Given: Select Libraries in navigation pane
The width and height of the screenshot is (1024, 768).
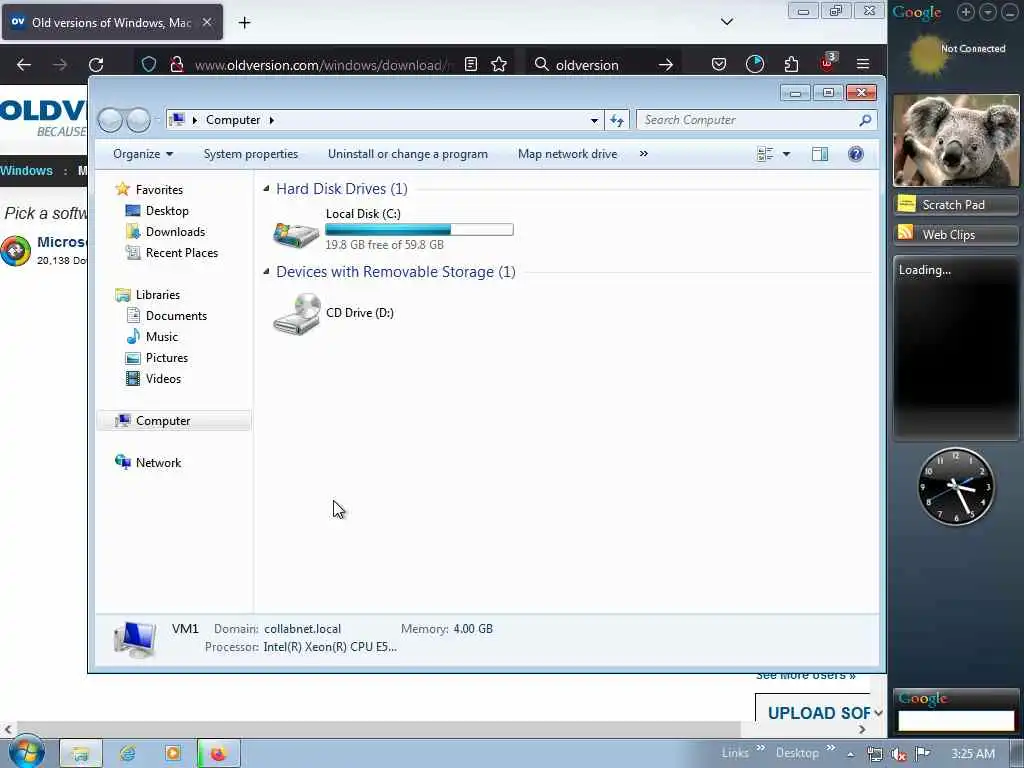Looking at the screenshot, I should coord(157,295).
